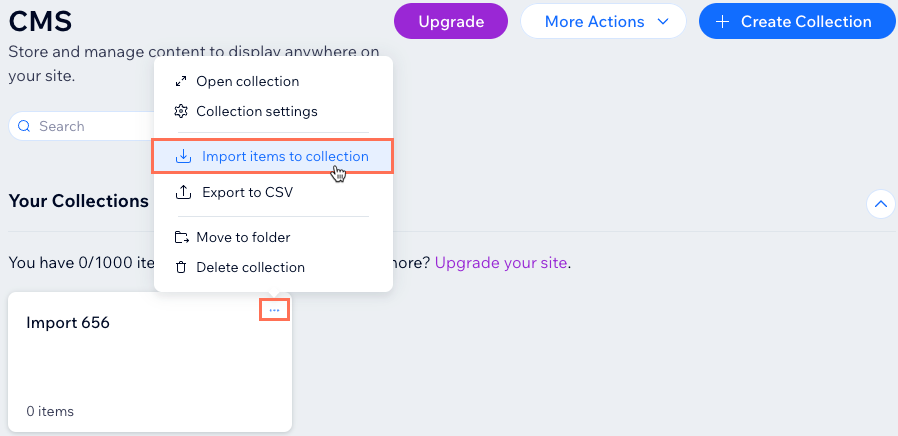Click the expand arrows icon beside Open collection

point(181,81)
